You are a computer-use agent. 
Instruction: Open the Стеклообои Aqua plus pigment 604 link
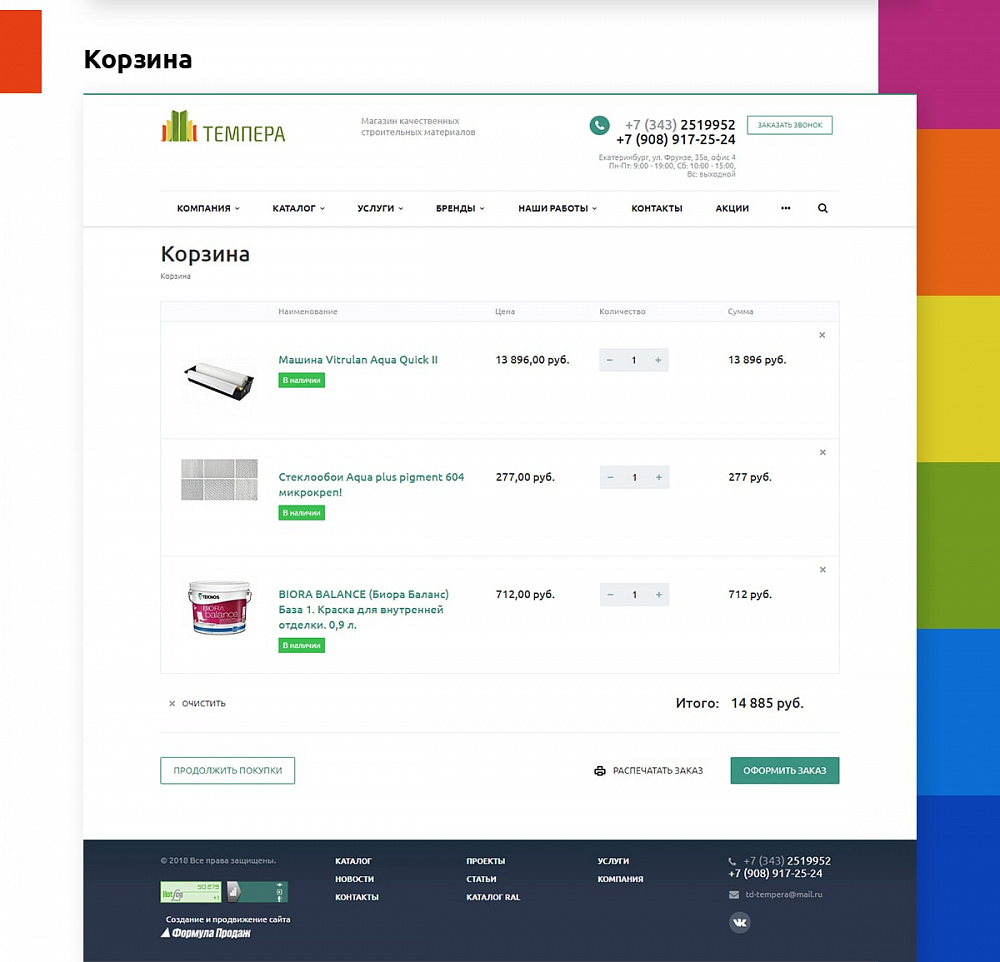371,485
